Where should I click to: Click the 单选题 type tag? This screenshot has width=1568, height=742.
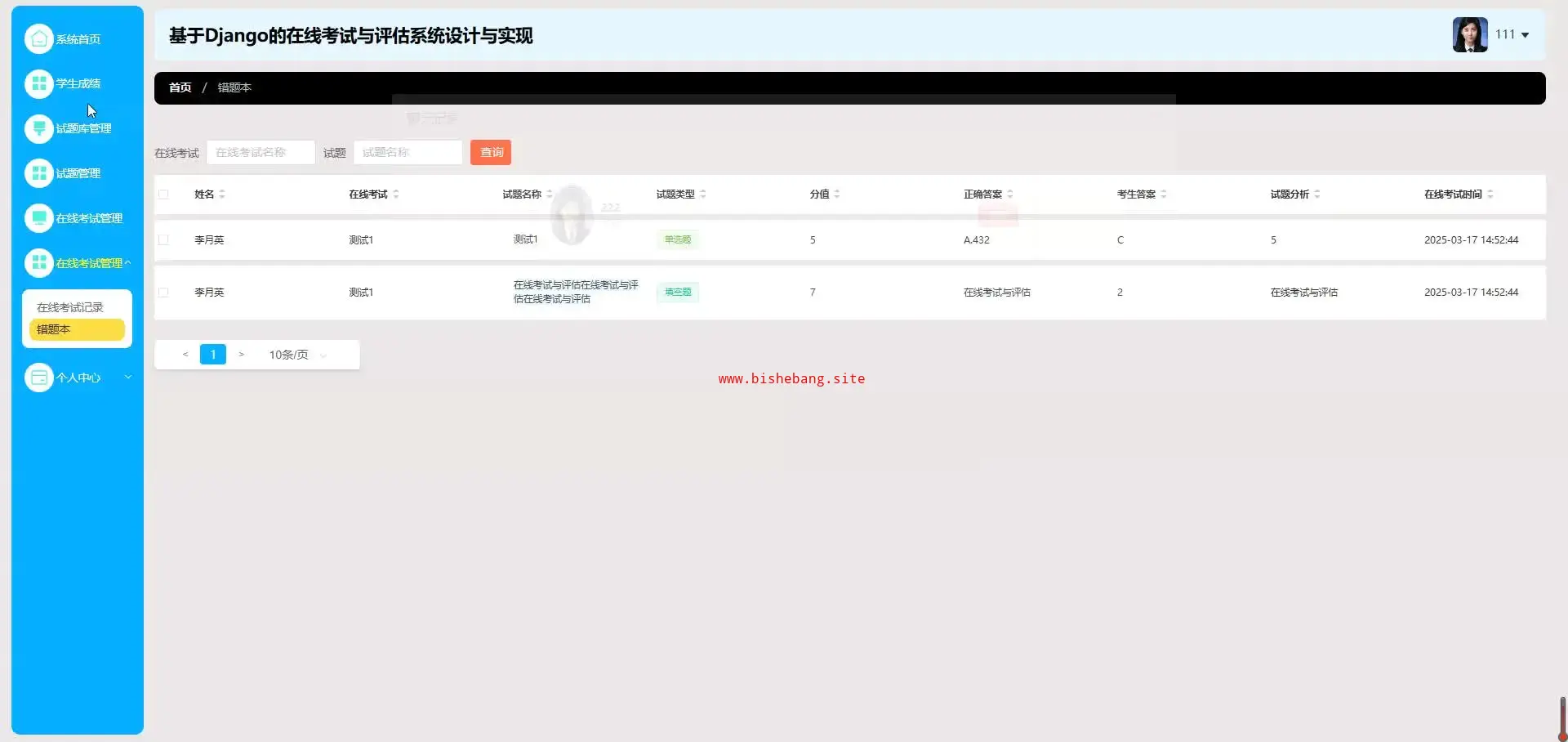click(x=678, y=240)
